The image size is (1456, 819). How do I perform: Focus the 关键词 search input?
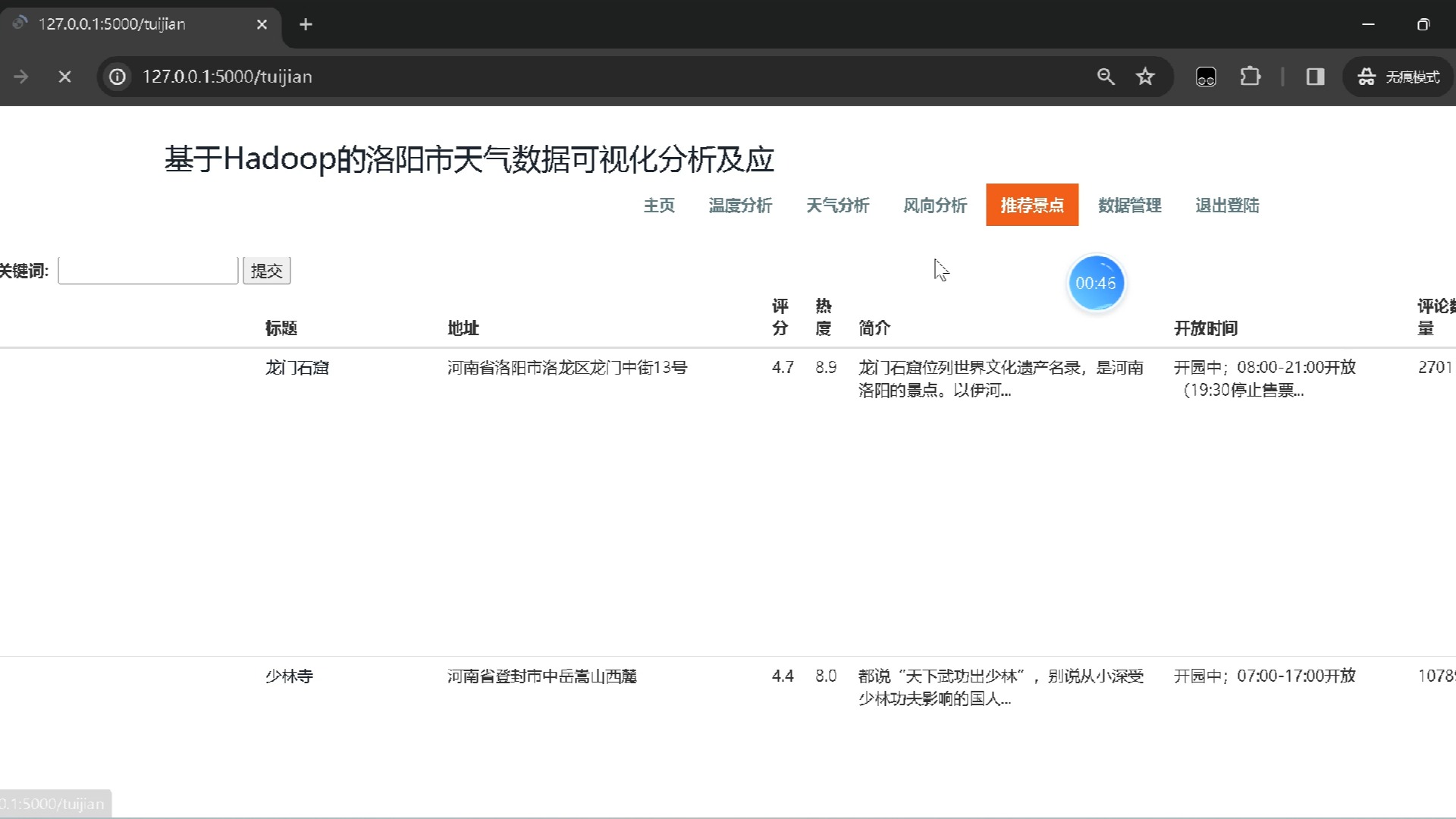tap(148, 271)
